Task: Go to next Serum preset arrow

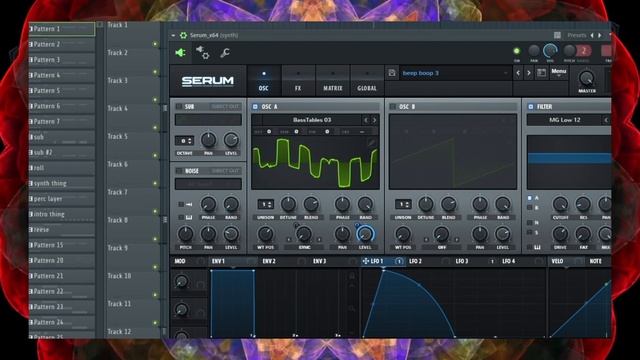Action: [529, 73]
